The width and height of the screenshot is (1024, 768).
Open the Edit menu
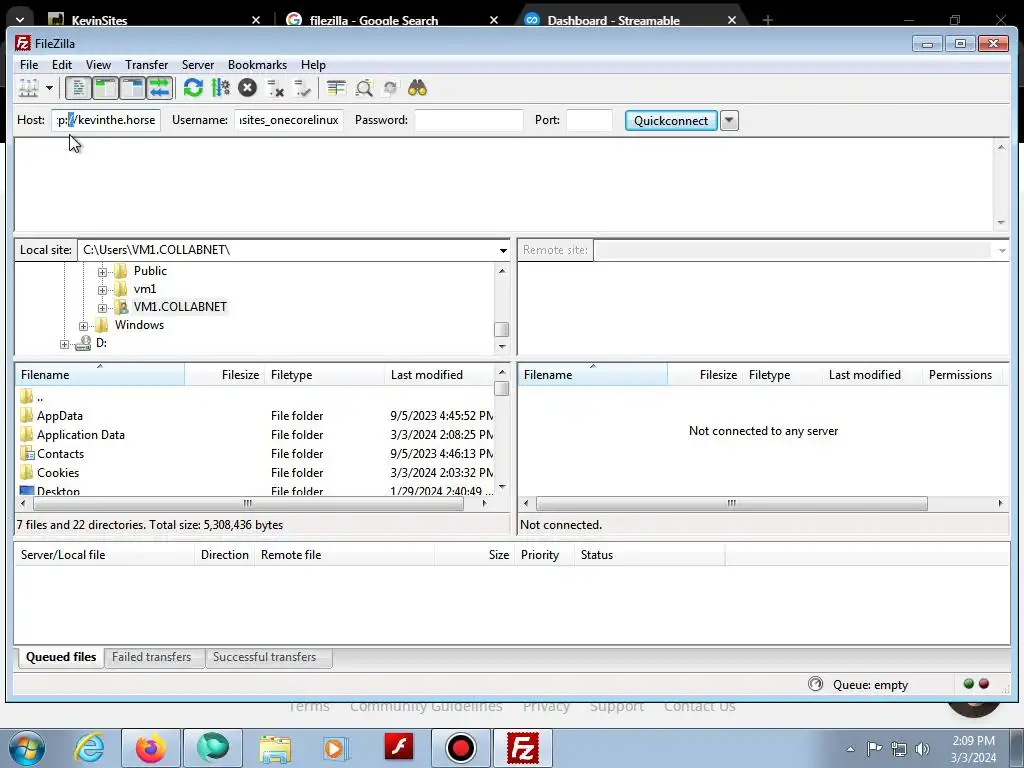click(62, 65)
